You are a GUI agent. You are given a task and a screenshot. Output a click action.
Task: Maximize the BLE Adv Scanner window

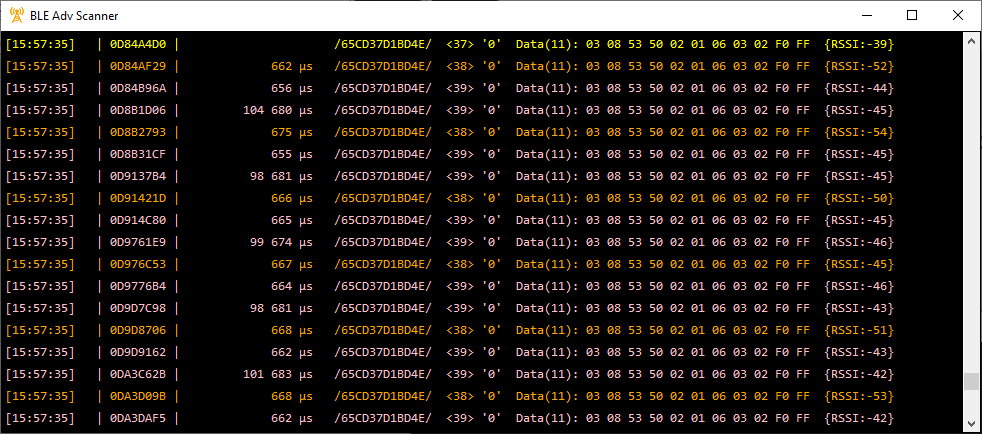pos(912,16)
